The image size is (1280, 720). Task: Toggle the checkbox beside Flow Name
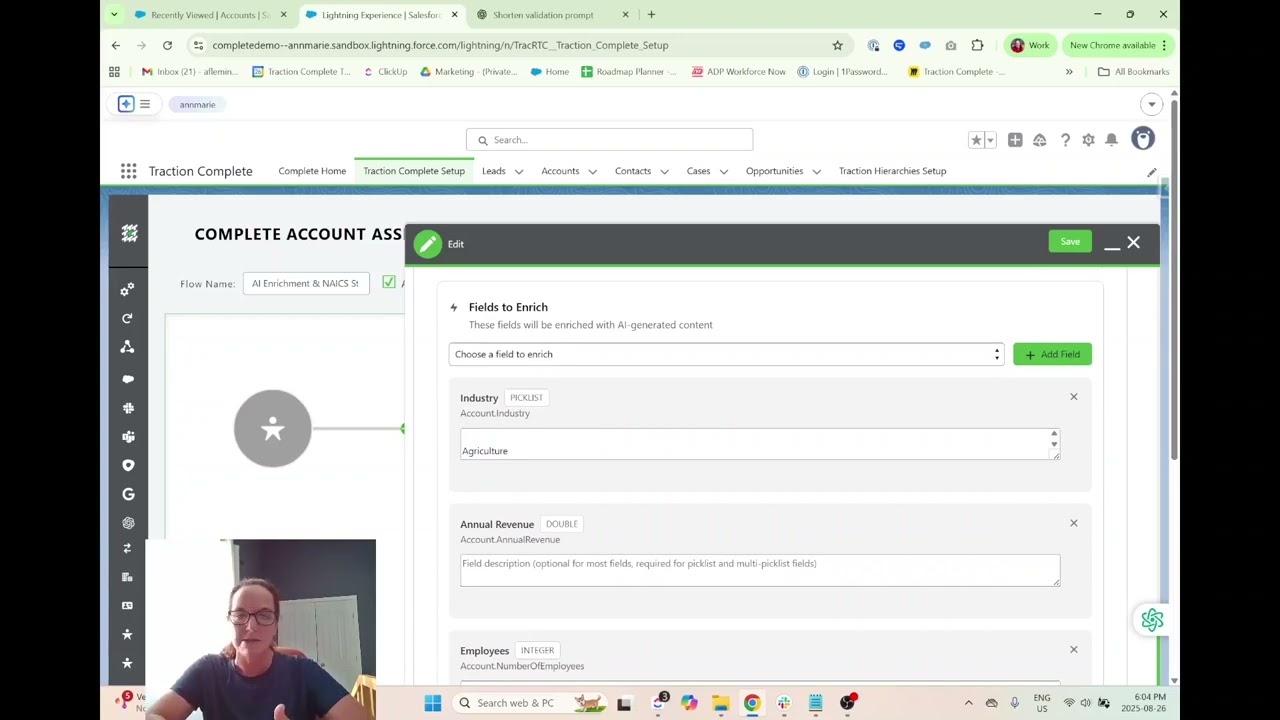point(389,283)
